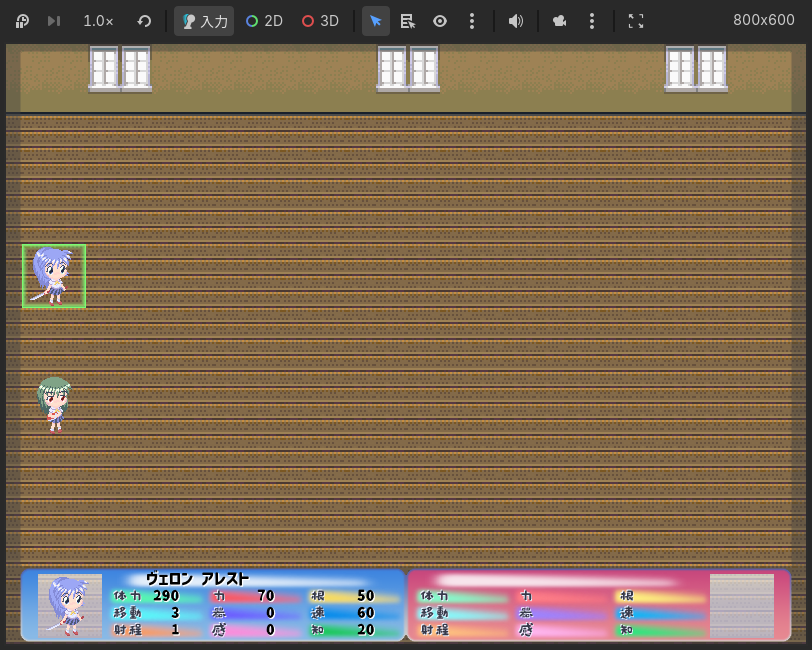The height and width of the screenshot is (650, 812).
Task: Toggle fullscreen for the game view
Action: click(x=636, y=21)
